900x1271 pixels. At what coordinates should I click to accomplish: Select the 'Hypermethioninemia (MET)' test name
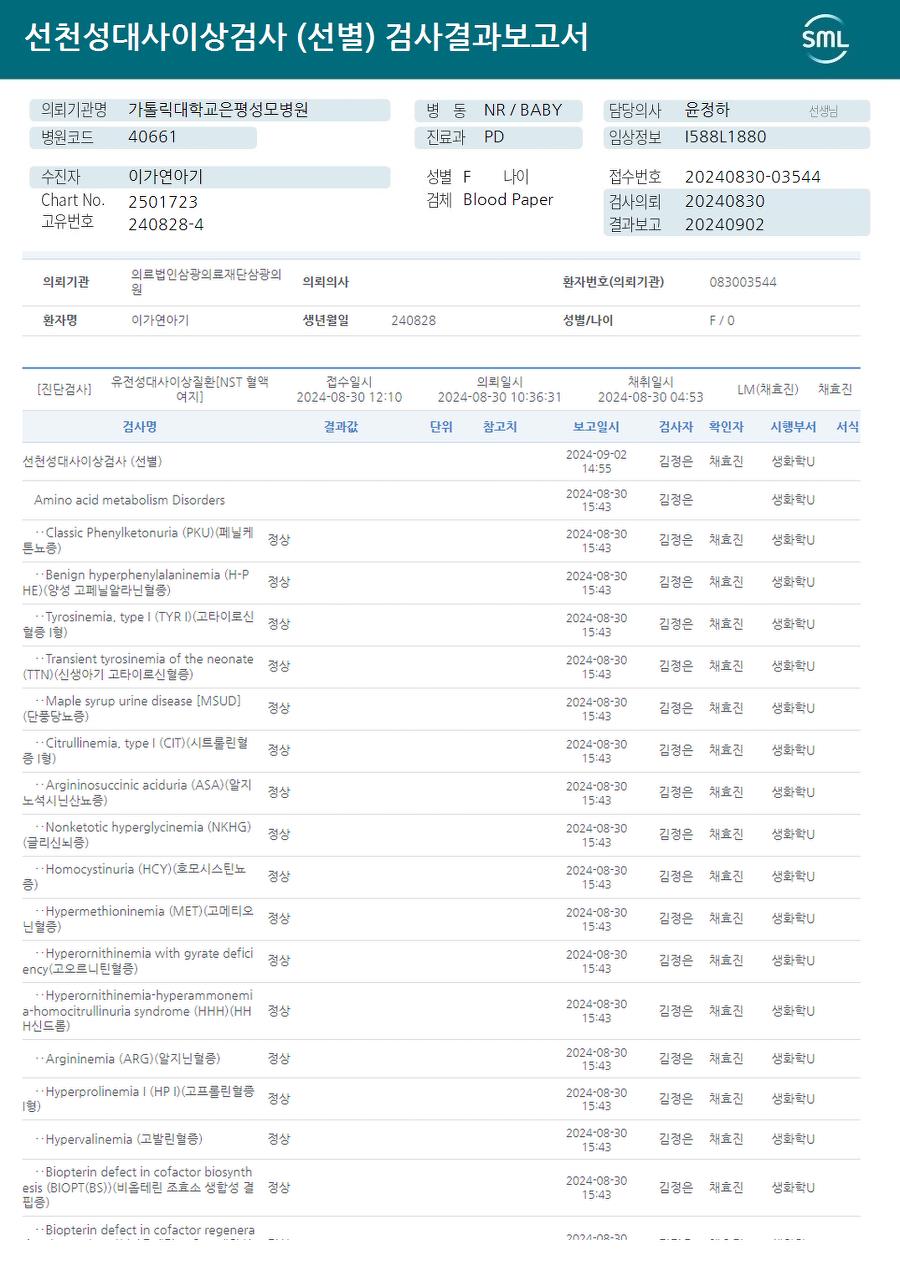click(138, 918)
